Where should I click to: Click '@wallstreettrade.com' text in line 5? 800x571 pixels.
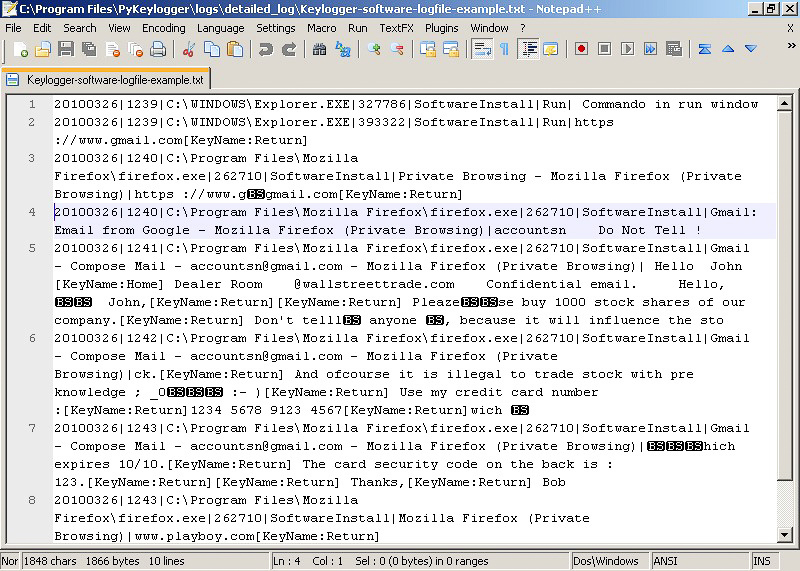374,284
